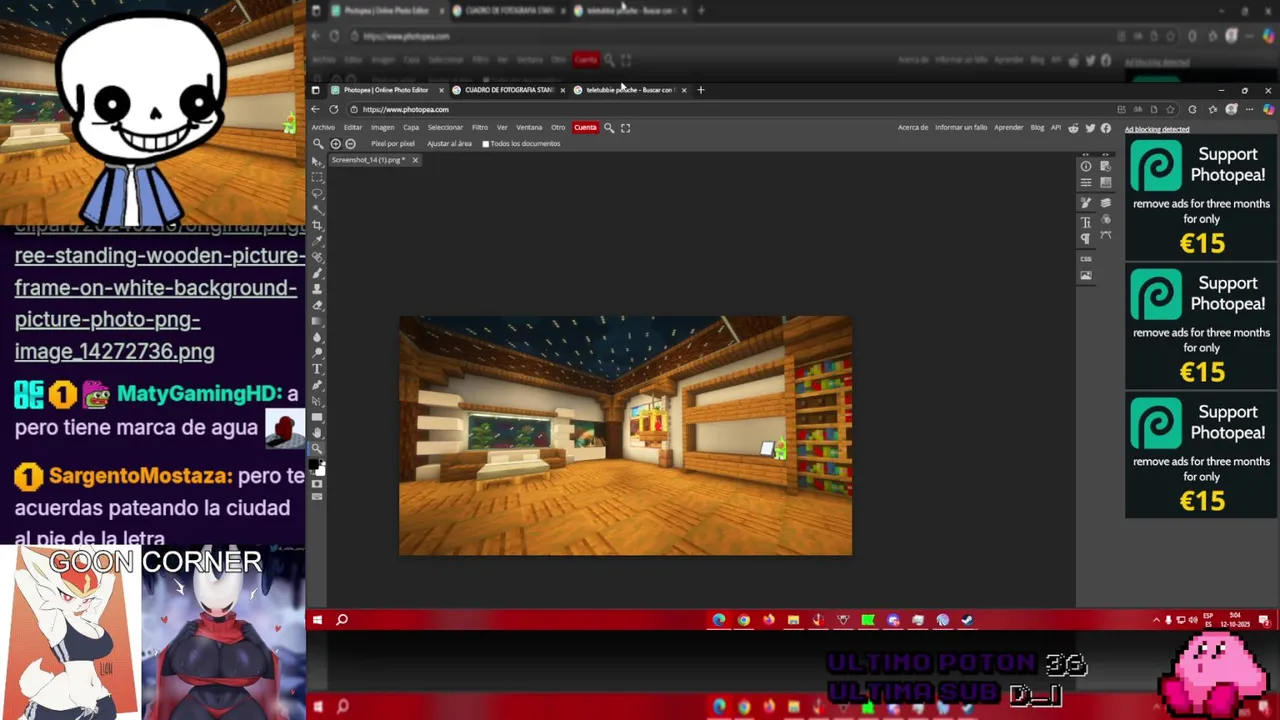Image resolution: width=1280 pixels, height=720 pixels.
Task: Open the Aprender link
Action: pyautogui.click(x=1009, y=127)
